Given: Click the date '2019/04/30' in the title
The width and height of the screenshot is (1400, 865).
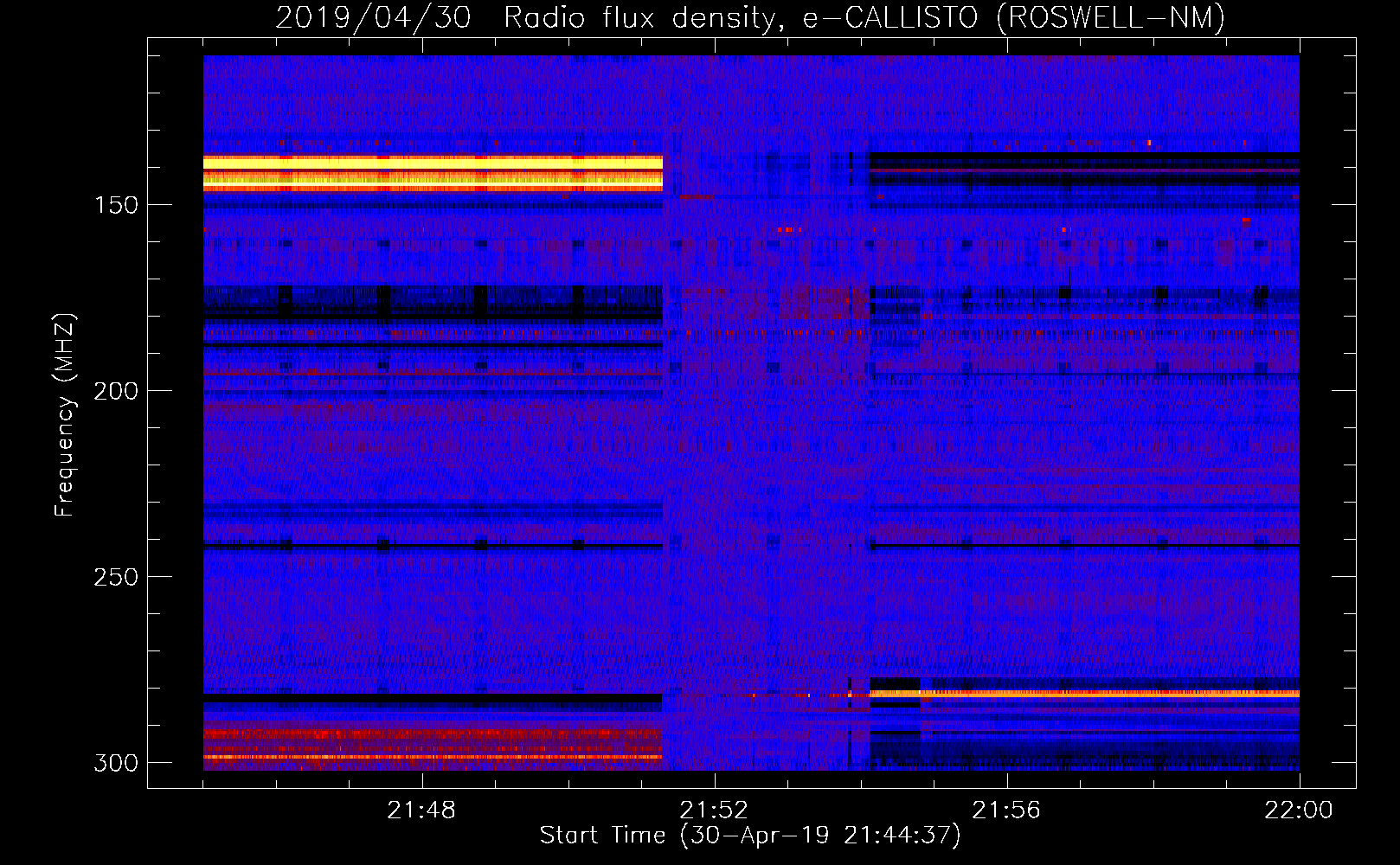Looking at the screenshot, I should (374, 18).
